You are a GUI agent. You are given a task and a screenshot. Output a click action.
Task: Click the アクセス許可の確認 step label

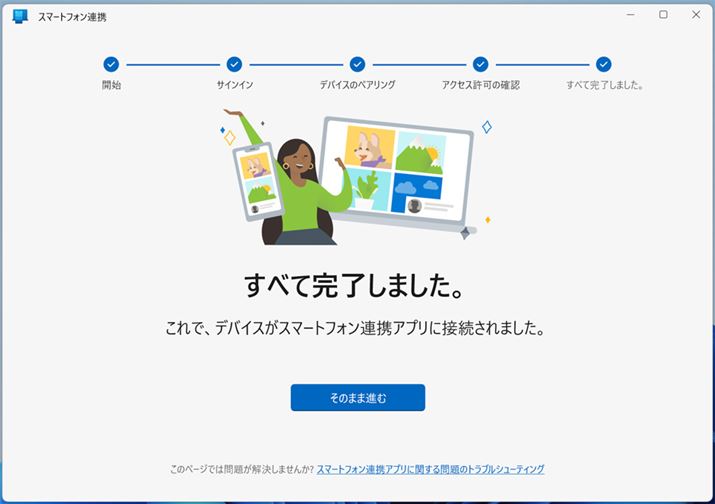coord(481,85)
